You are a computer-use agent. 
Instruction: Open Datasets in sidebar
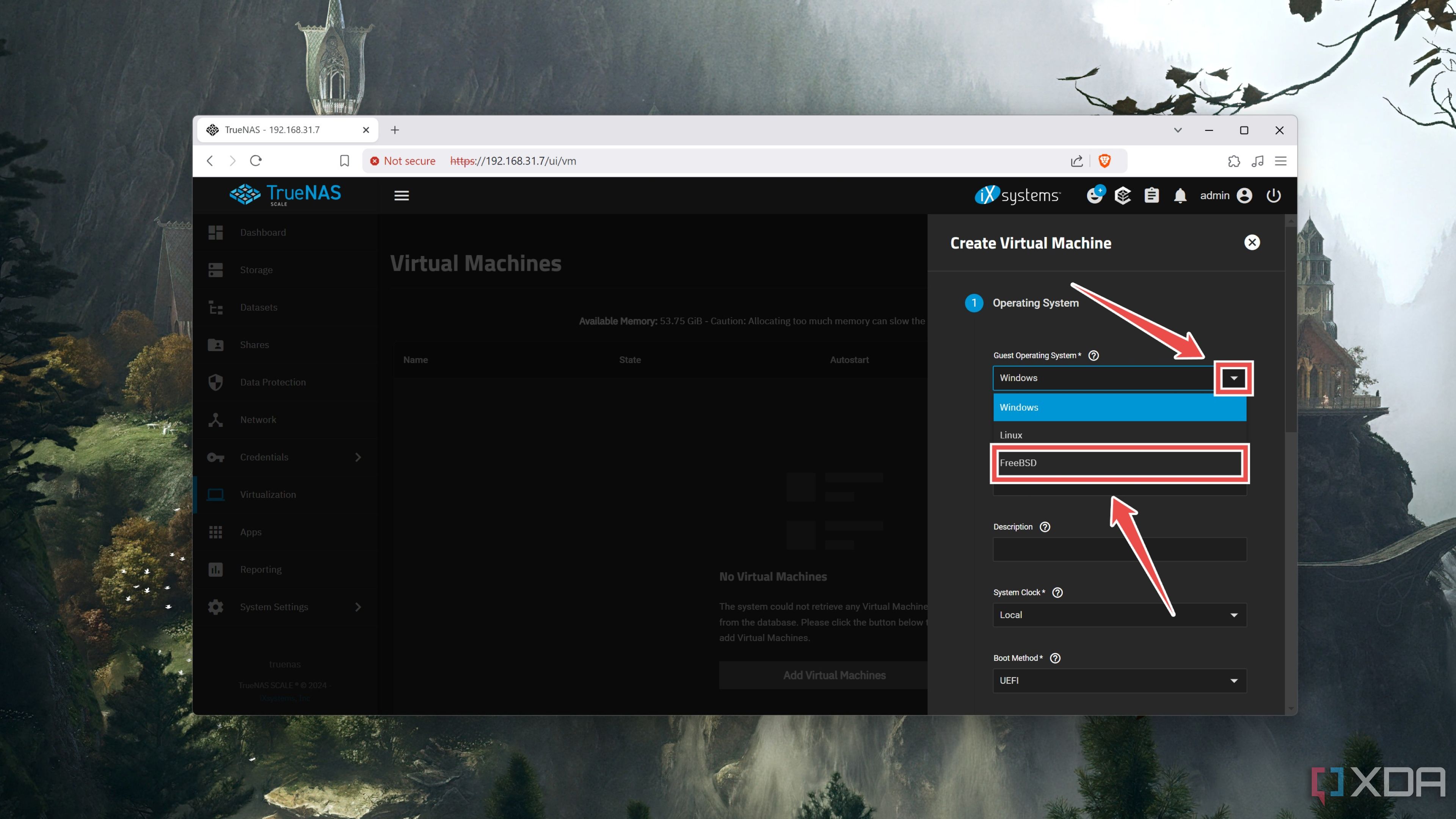pos(286,308)
